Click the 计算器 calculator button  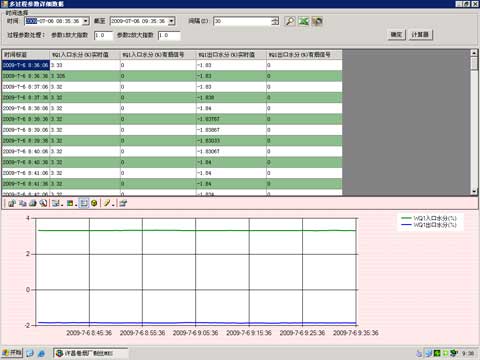tap(420, 35)
